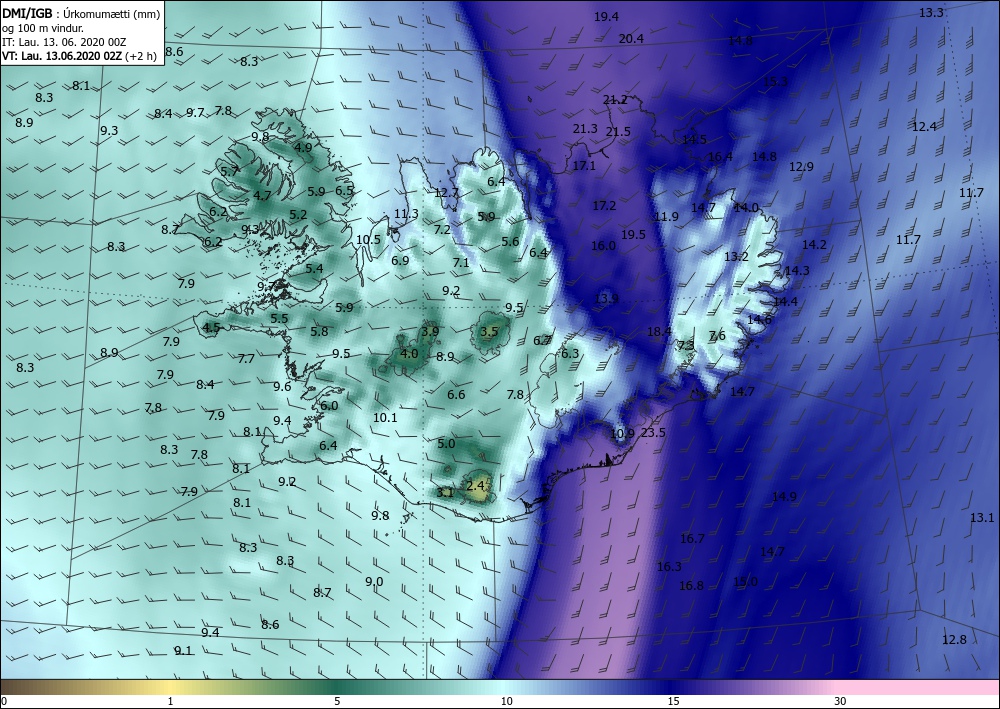Click the map value 14.2
1000x709 pixels.
814,245
